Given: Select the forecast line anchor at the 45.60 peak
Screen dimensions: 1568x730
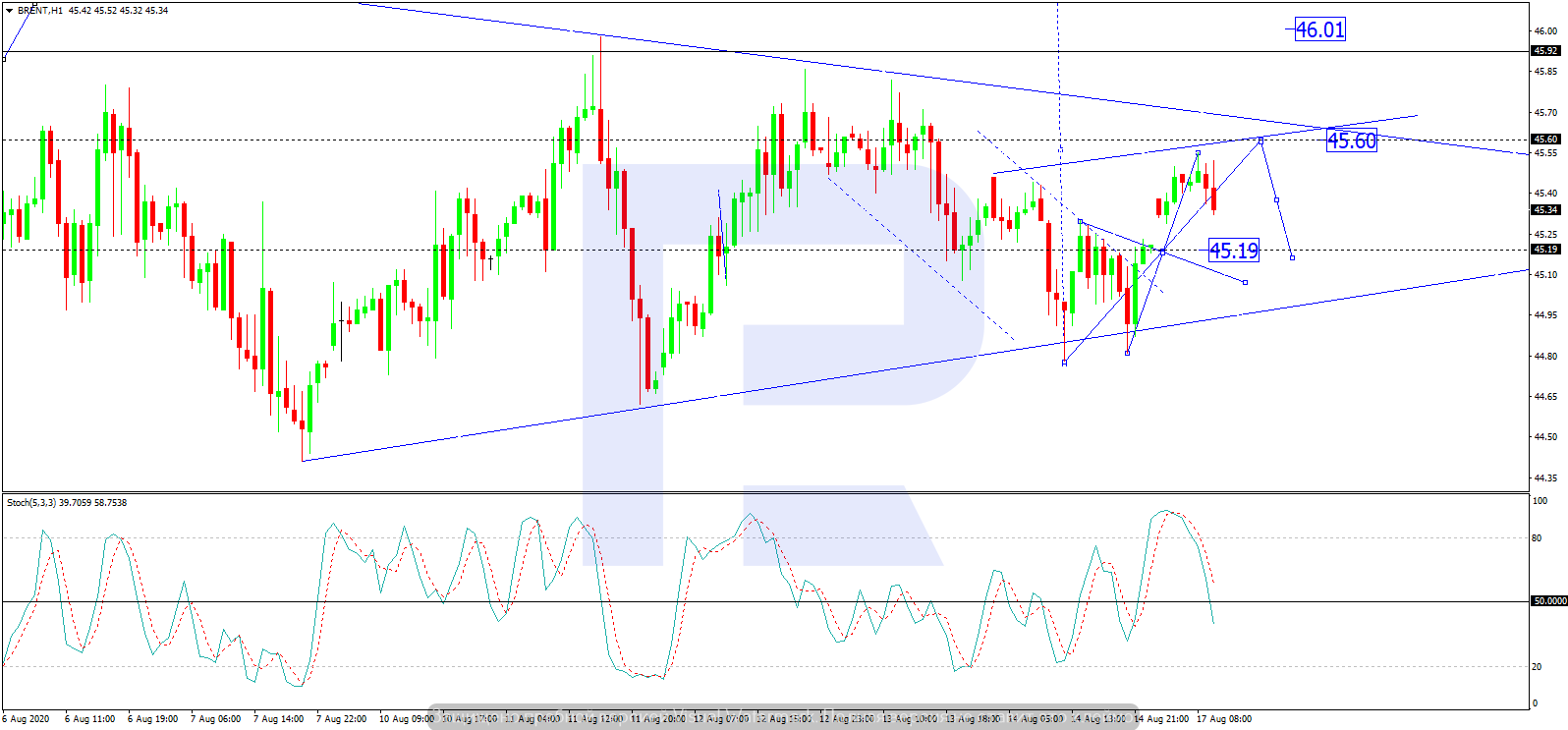Looking at the screenshot, I should [1260, 140].
